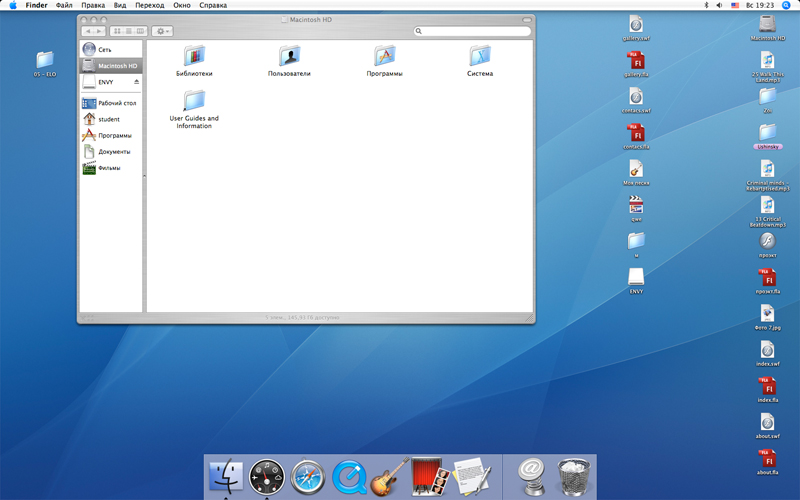Open Программы in the sidebar
Viewport: 800px width, 500px height.
click(111, 136)
